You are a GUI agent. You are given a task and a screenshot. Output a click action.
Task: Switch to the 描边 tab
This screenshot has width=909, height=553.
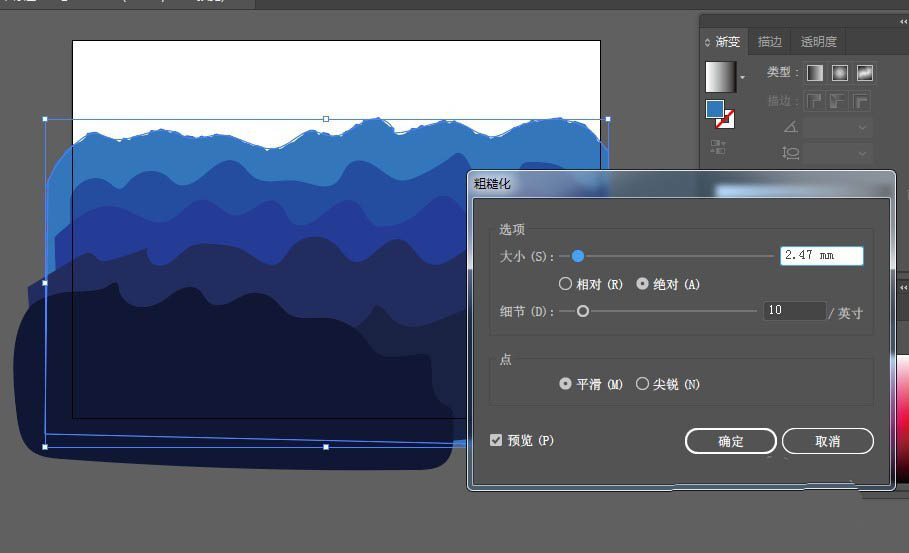click(x=770, y=42)
